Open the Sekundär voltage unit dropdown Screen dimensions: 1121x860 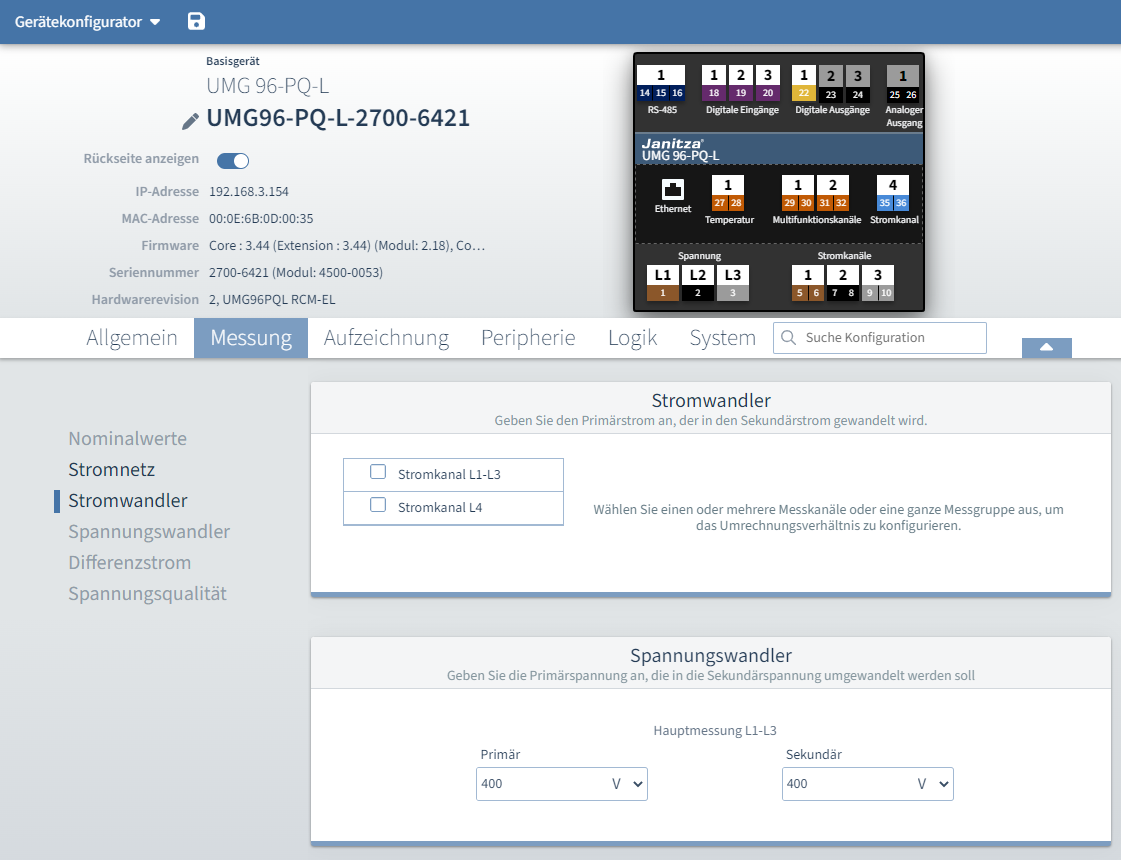coord(934,784)
